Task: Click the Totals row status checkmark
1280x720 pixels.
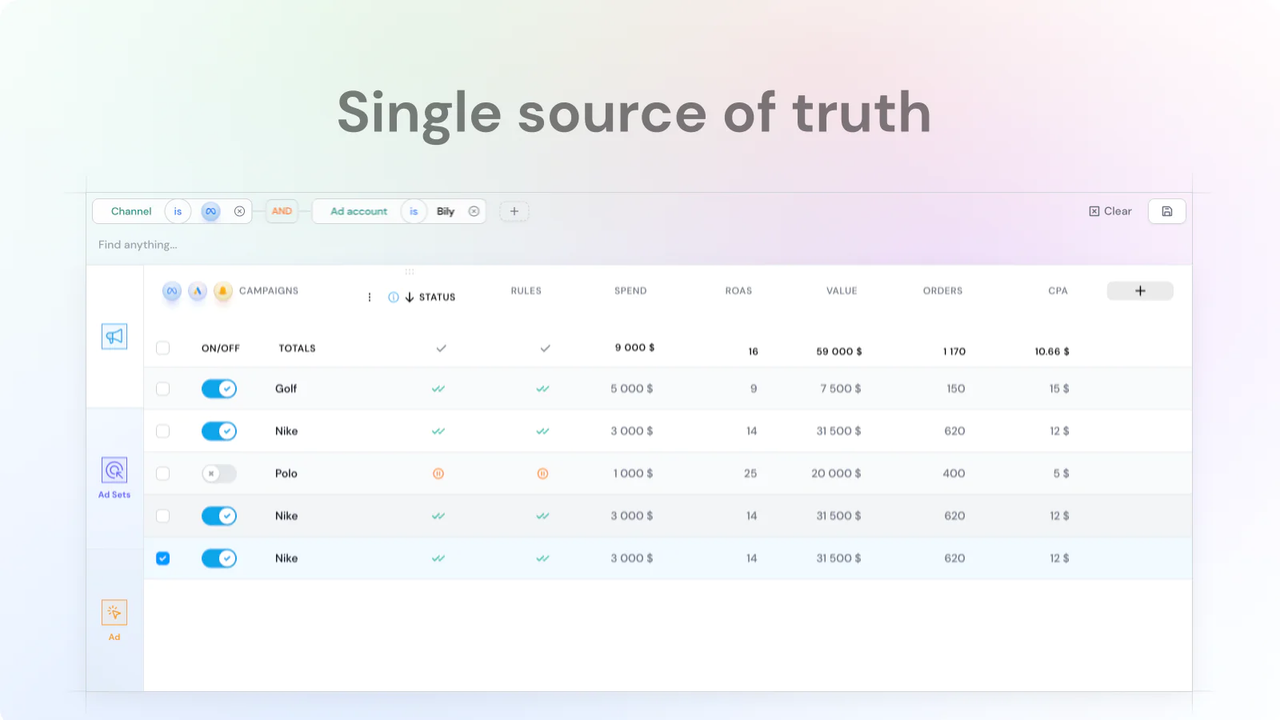Action: pos(441,348)
